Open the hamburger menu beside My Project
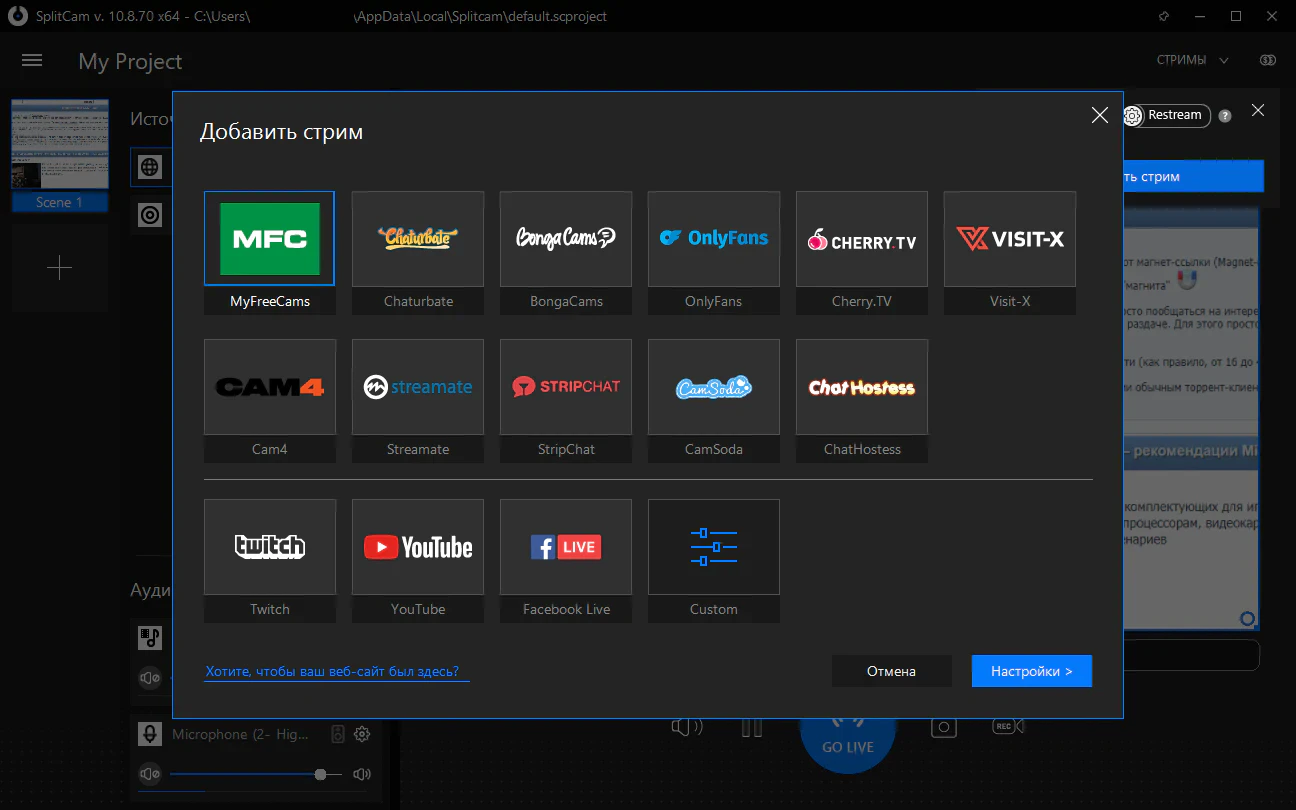Screen dimensions: 1296x810 [32, 61]
